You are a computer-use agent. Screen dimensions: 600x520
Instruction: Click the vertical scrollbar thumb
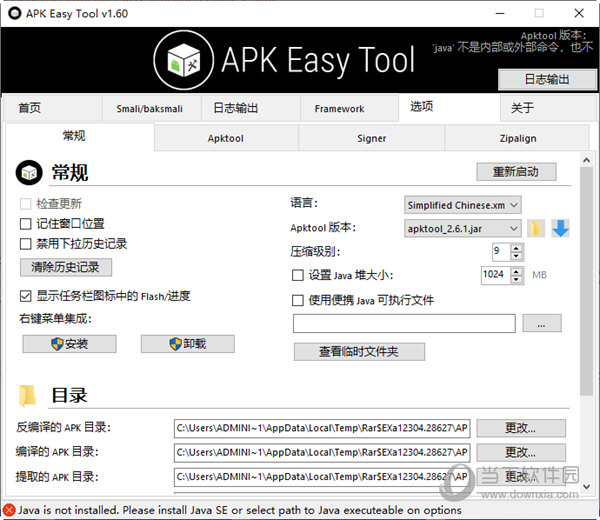(x=586, y=281)
